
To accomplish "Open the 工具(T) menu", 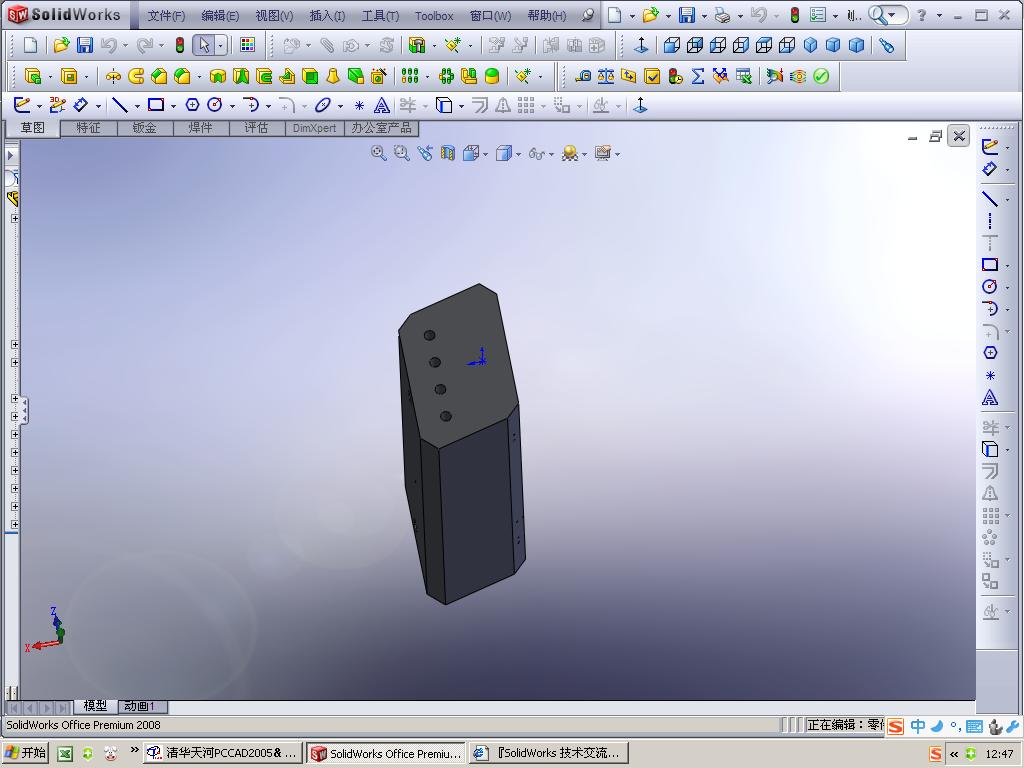I will (380, 16).
